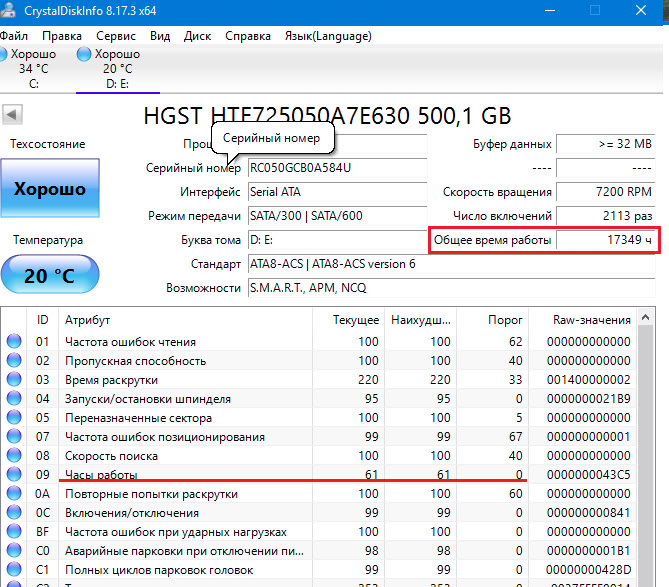This screenshot has width=669, height=587.
Task: Click raw value 001400000002
Action: point(588,379)
